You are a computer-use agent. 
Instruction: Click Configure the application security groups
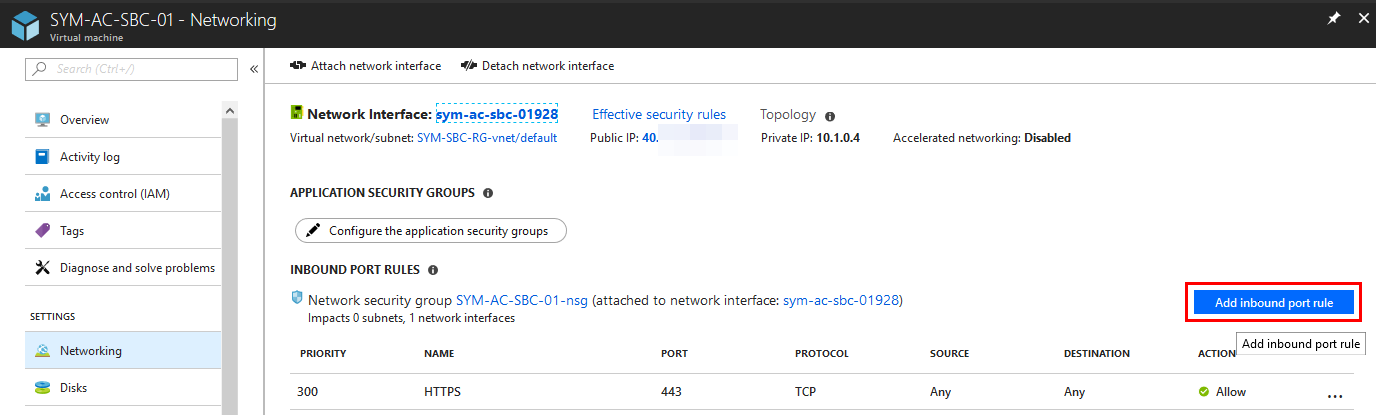tap(430, 231)
